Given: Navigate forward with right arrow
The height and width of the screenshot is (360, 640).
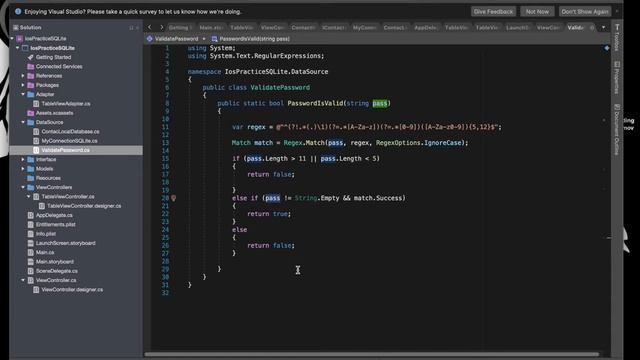Looking at the screenshot, I should [162, 27].
